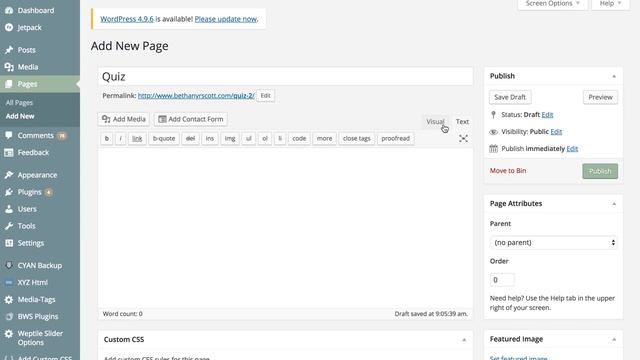This screenshot has height=360, width=640.
Task: Click the Settings sliders icon
Action: (x=9, y=243)
